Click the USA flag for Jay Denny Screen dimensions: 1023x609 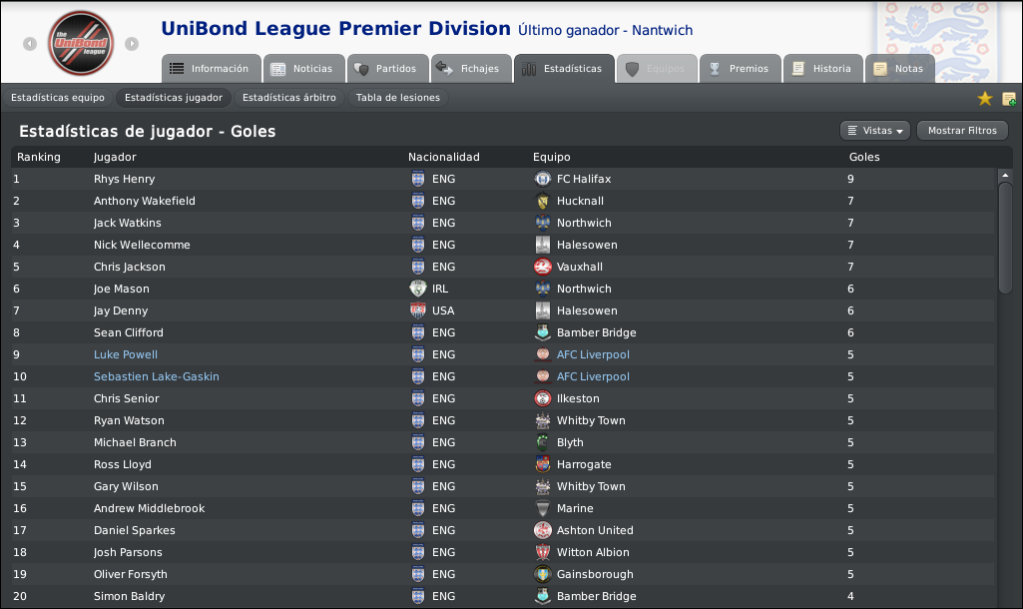(418, 311)
